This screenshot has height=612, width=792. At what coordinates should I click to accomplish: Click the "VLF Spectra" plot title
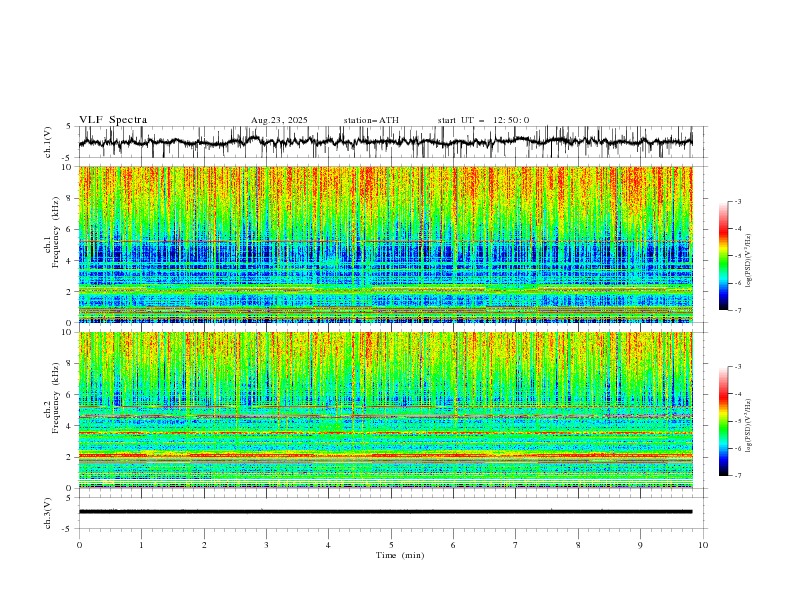[x=113, y=120]
